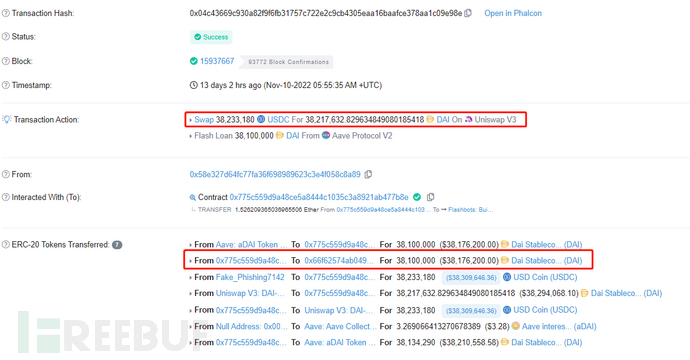Click Aave icon in Flash Loan row
690x360 pixels.
326,136
